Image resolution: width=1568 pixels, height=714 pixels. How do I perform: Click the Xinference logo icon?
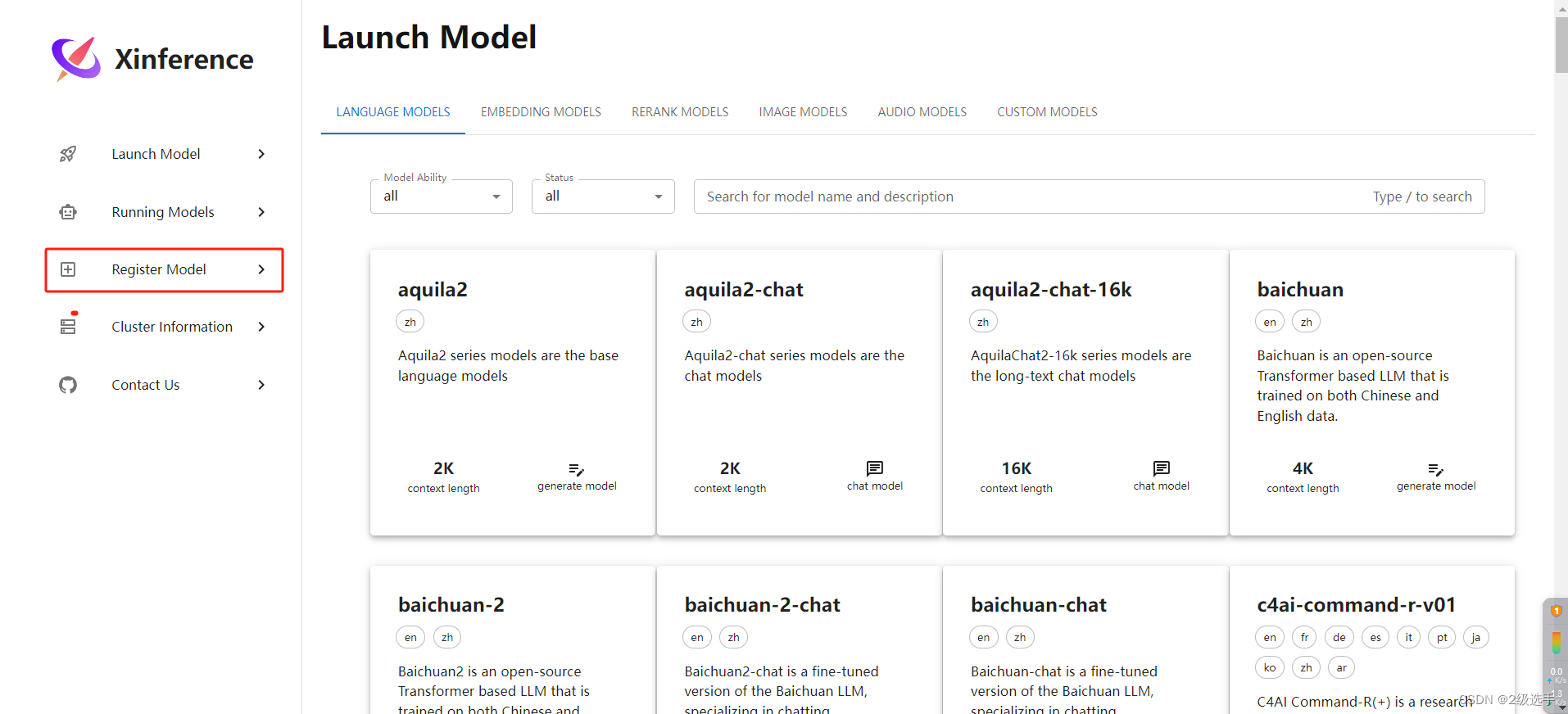tap(76, 59)
